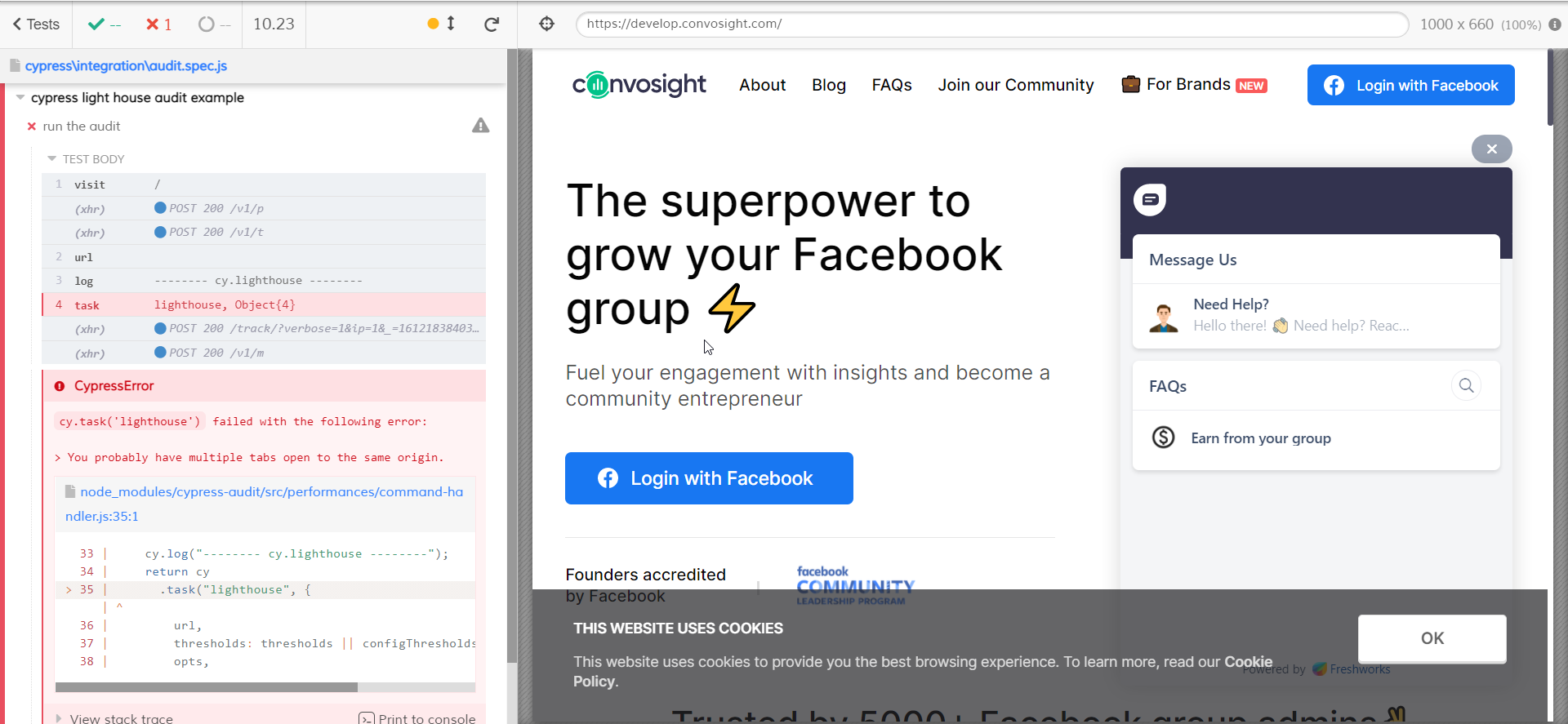
Task: Click the POST 200 /v1/p xhr row
Action: click(x=264, y=208)
